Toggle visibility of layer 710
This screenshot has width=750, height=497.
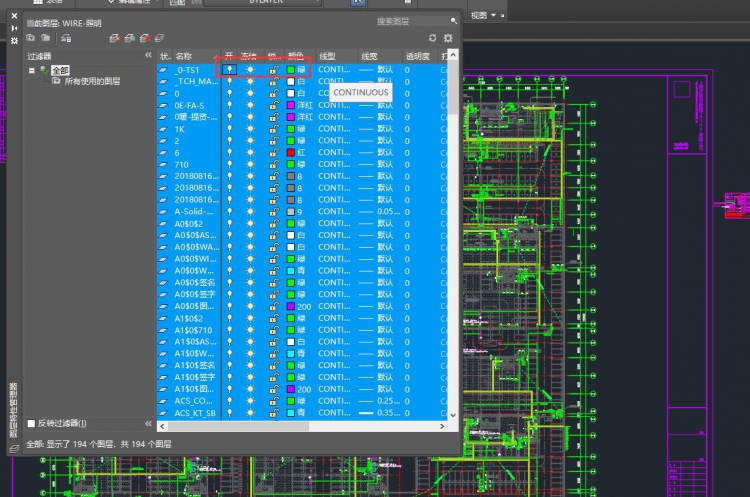(x=229, y=164)
